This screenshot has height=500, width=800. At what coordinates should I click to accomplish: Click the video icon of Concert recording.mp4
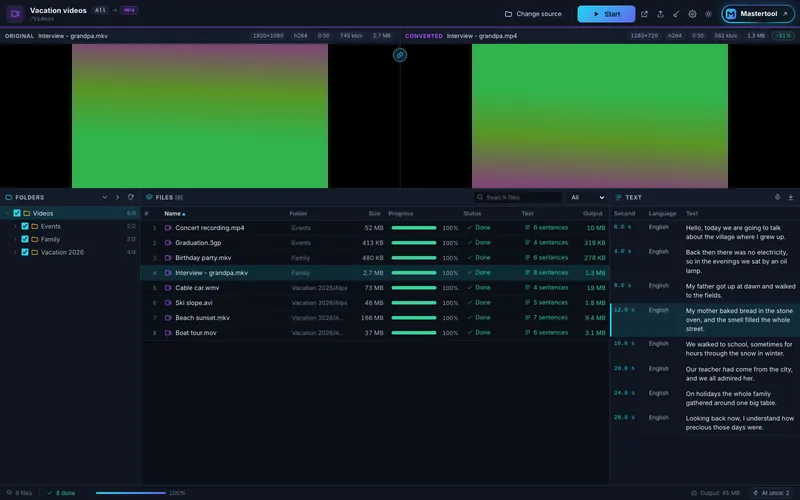168,228
